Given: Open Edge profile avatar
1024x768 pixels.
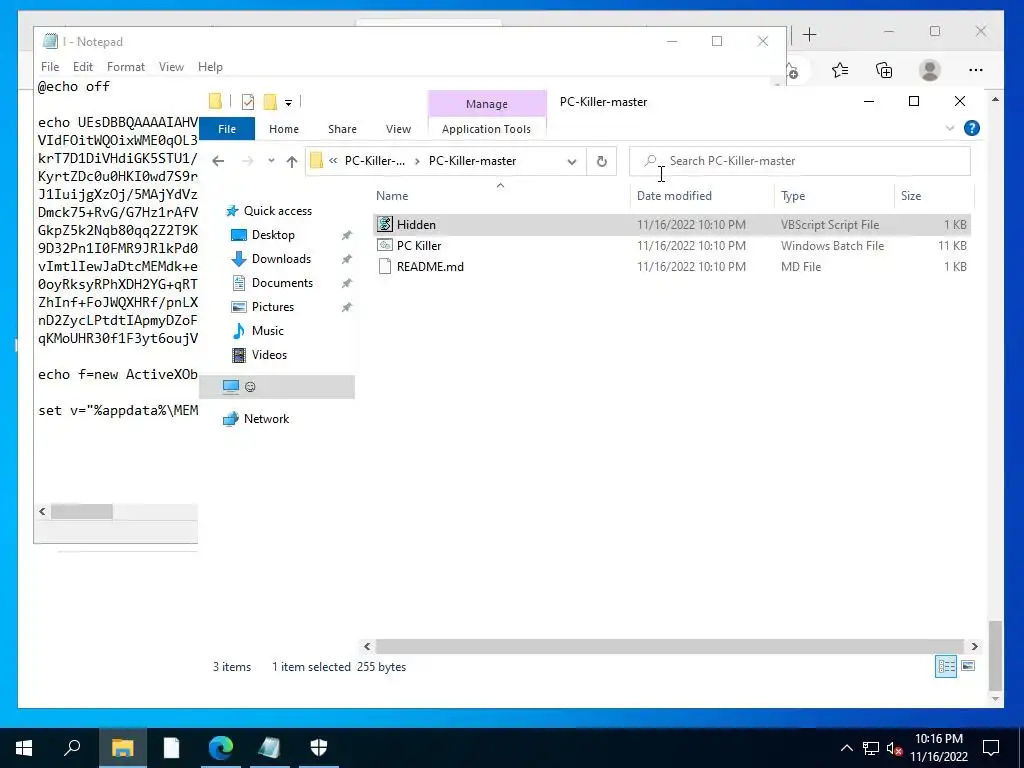Looking at the screenshot, I should (929, 70).
